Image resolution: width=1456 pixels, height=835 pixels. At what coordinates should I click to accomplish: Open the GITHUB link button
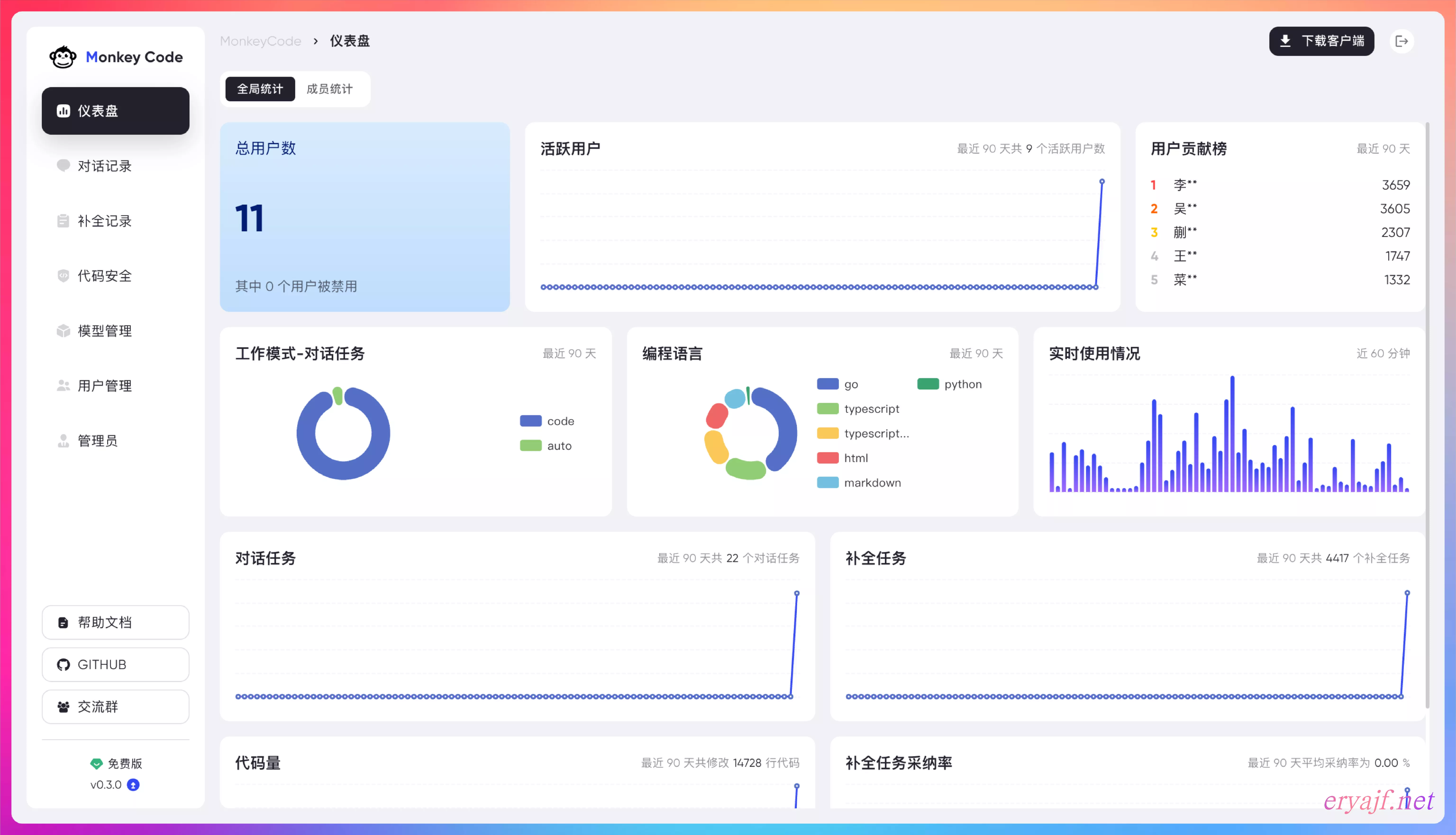pyautogui.click(x=115, y=665)
